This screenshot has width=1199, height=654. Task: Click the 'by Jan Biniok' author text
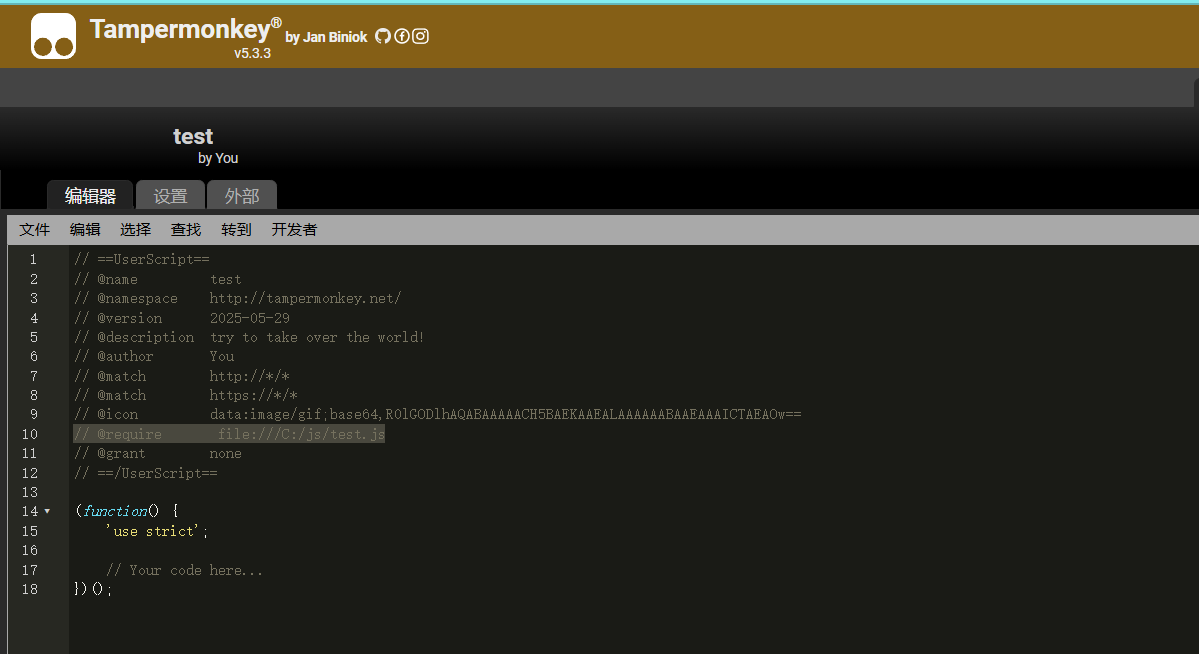327,37
